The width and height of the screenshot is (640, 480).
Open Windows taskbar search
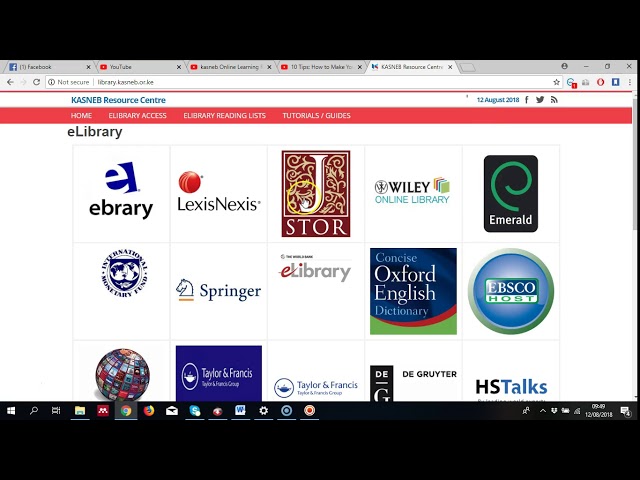click(34, 411)
